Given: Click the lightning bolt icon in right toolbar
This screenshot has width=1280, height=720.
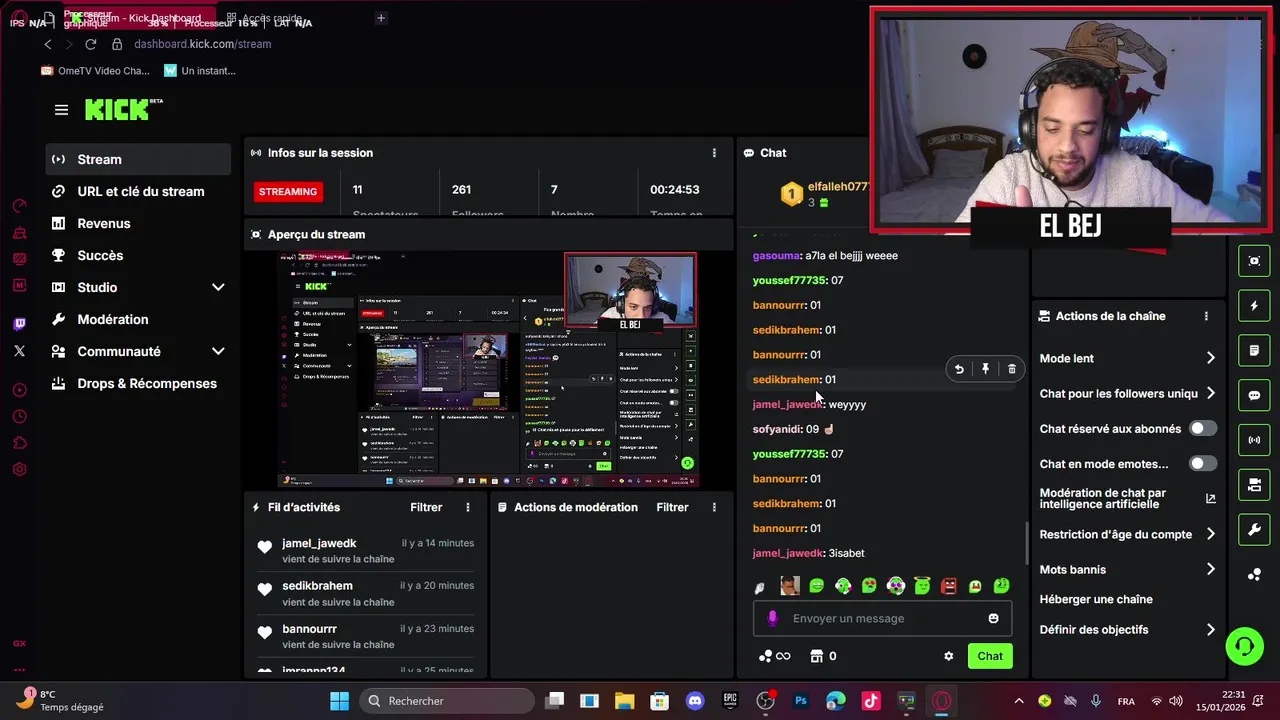Looking at the screenshot, I should pyautogui.click(x=1254, y=305).
